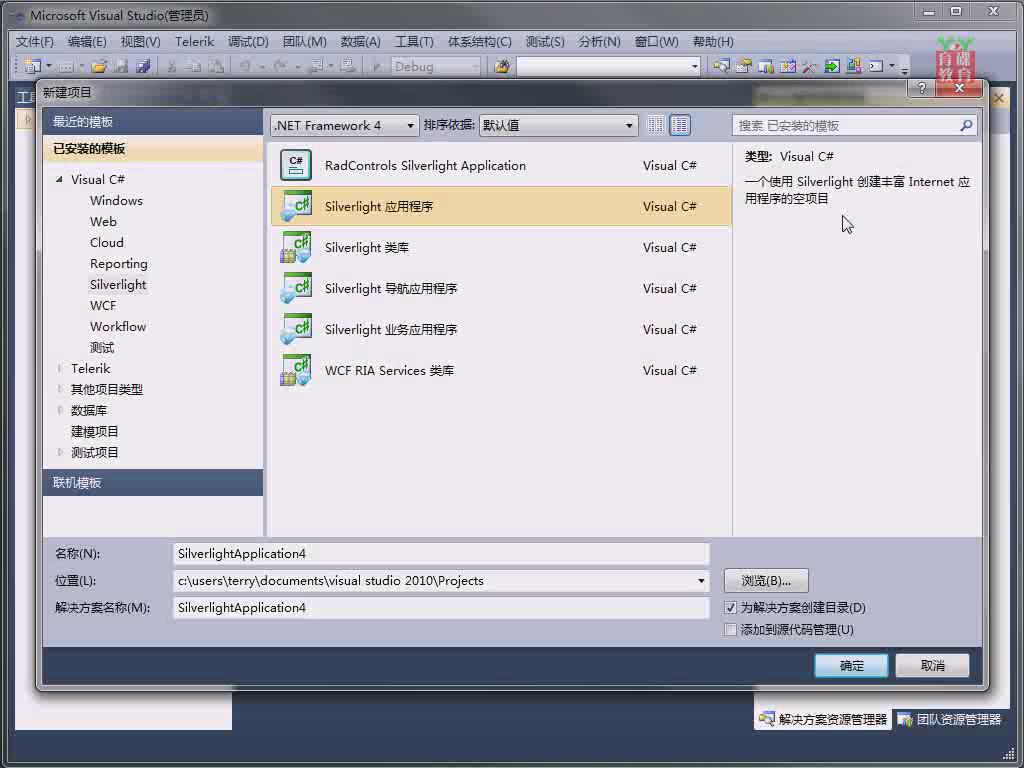1024x768 pixels.
Task: Click the 确定 button
Action: (x=851, y=665)
